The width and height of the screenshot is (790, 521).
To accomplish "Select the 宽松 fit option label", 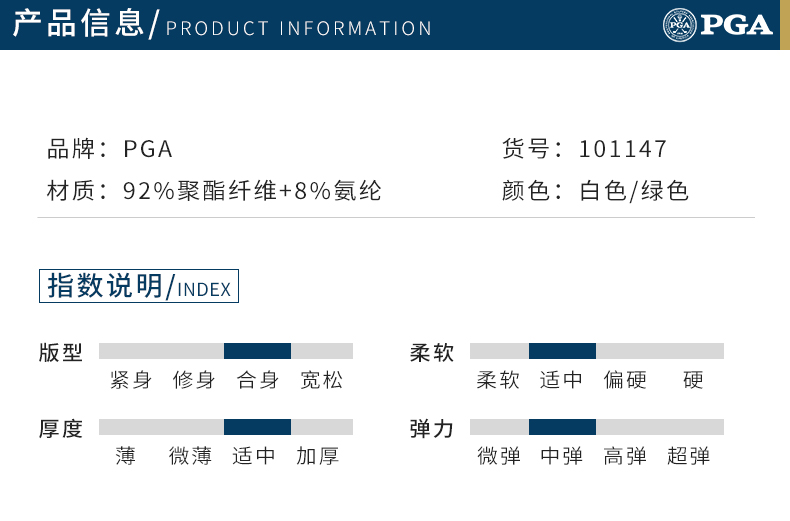I will (321, 380).
